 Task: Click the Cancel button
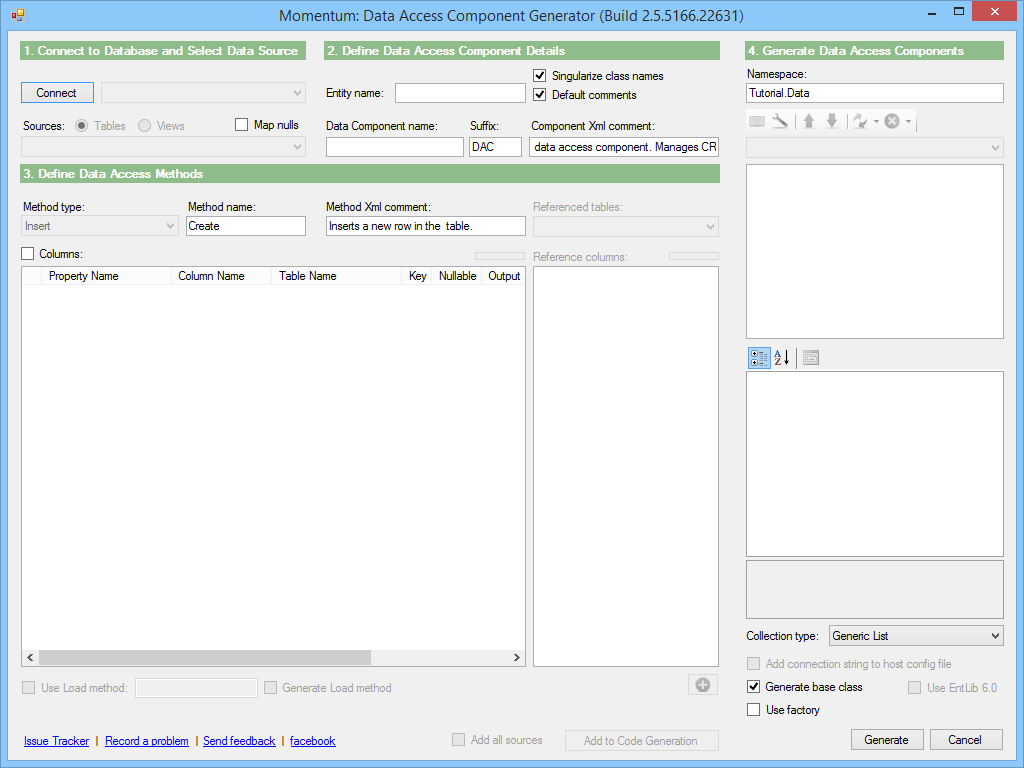pyautogui.click(x=966, y=740)
